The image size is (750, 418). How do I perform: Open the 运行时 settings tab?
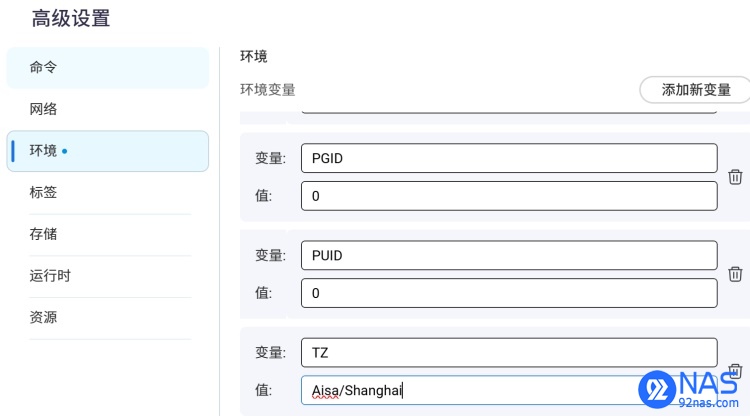tap(108, 275)
